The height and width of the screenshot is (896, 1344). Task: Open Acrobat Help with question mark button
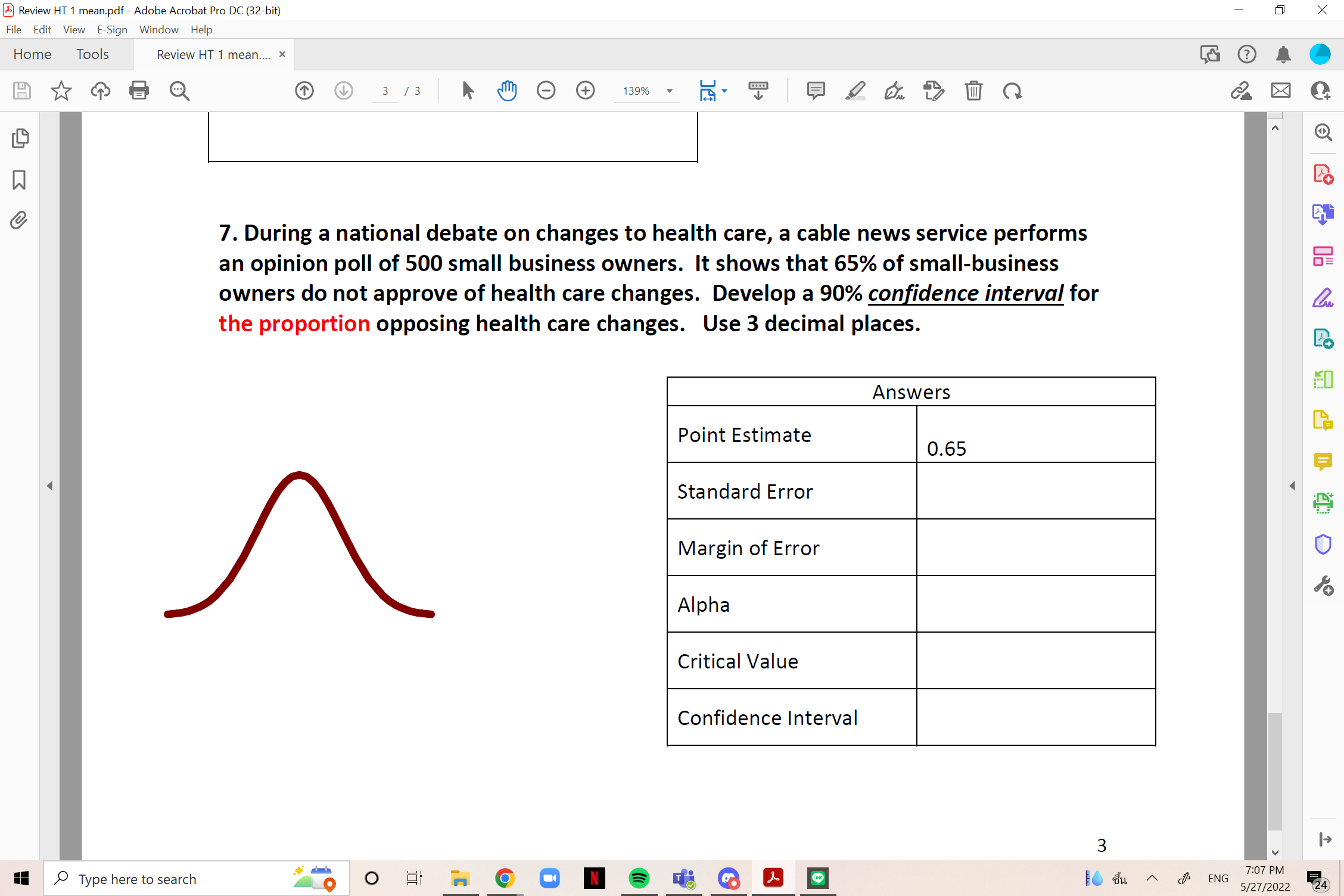click(x=1246, y=54)
